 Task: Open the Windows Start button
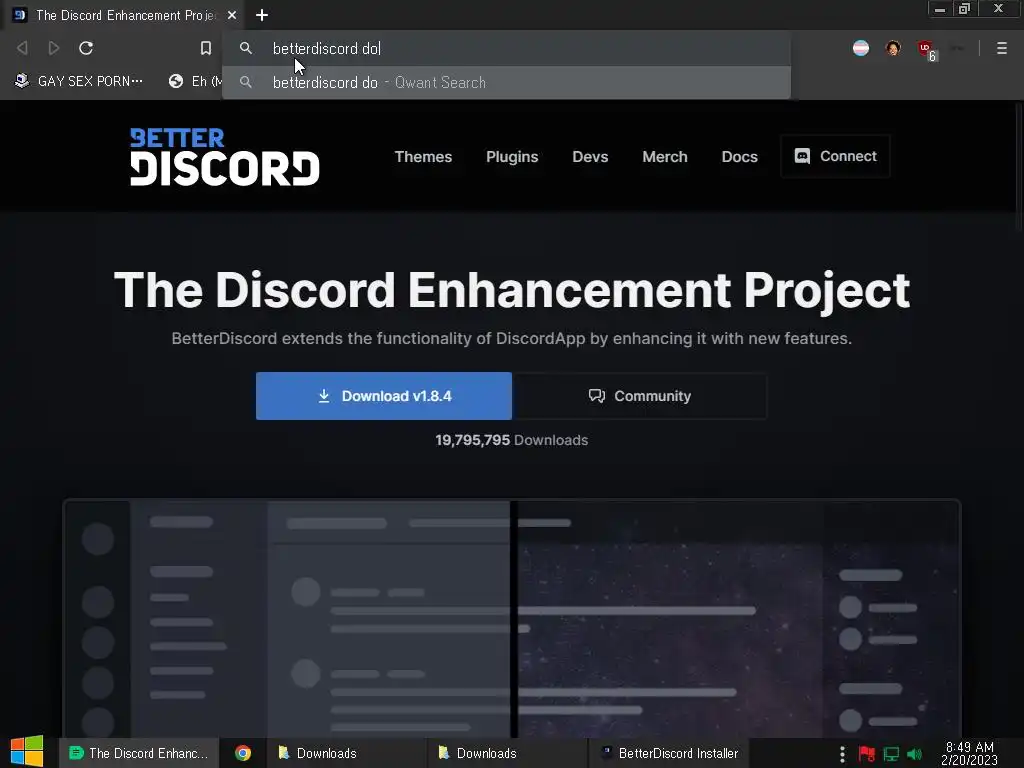27,752
